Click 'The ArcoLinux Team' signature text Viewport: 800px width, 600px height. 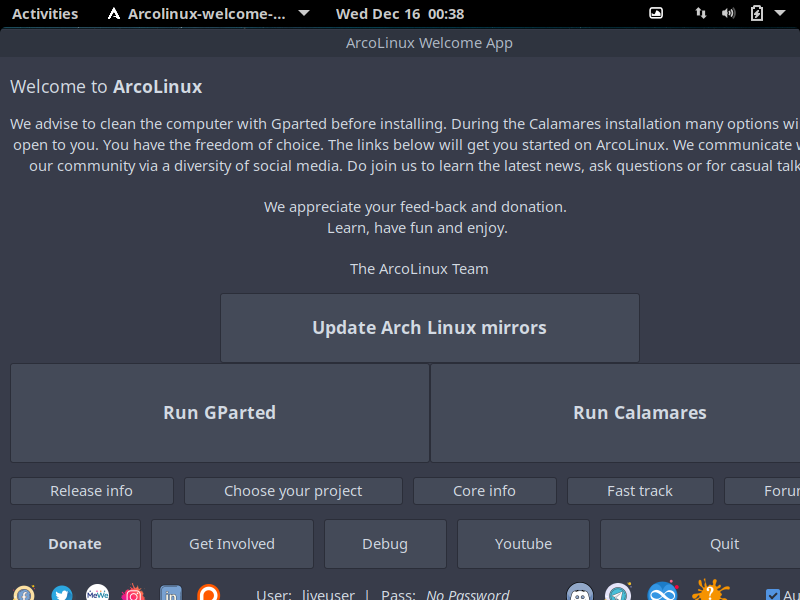pos(419,269)
